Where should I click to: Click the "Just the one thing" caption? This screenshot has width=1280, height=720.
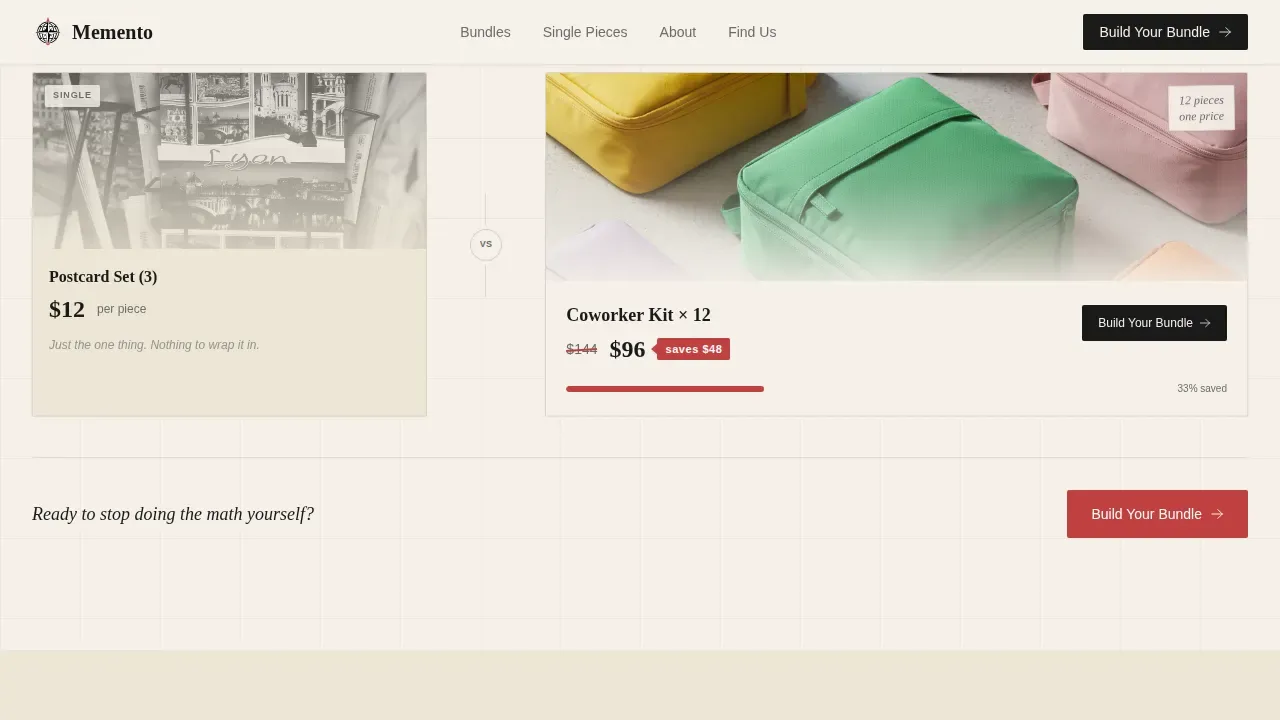pos(154,345)
